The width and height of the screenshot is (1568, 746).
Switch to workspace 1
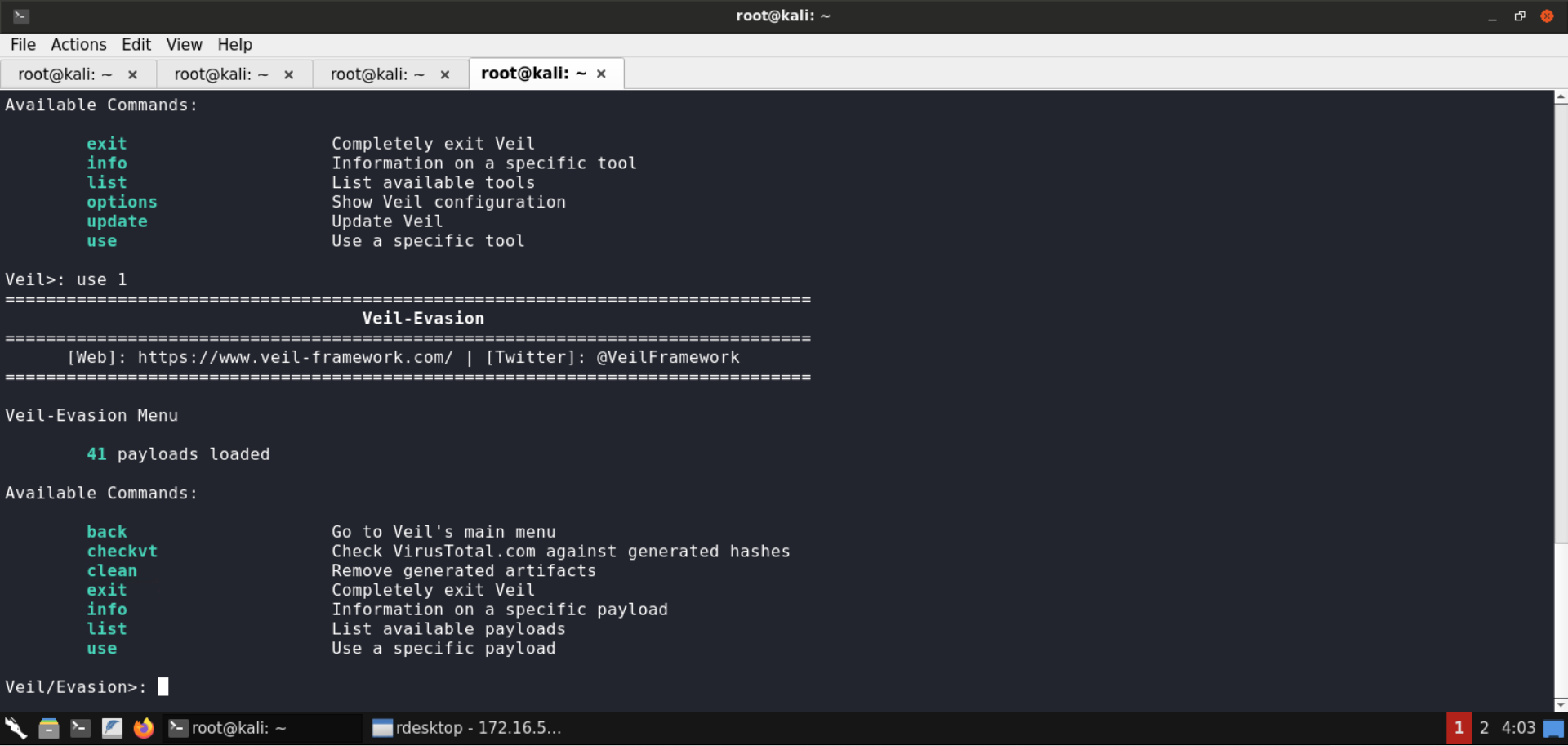(x=1459, y=728)
